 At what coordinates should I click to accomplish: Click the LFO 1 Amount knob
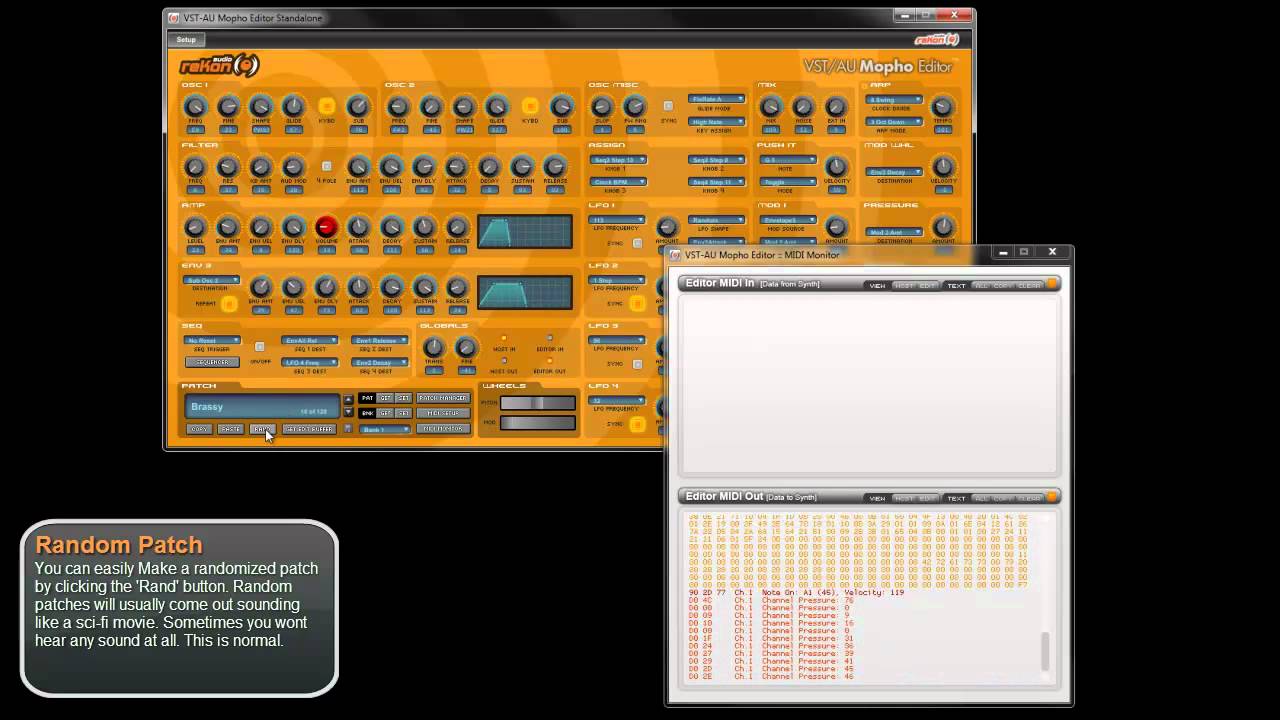667,227
